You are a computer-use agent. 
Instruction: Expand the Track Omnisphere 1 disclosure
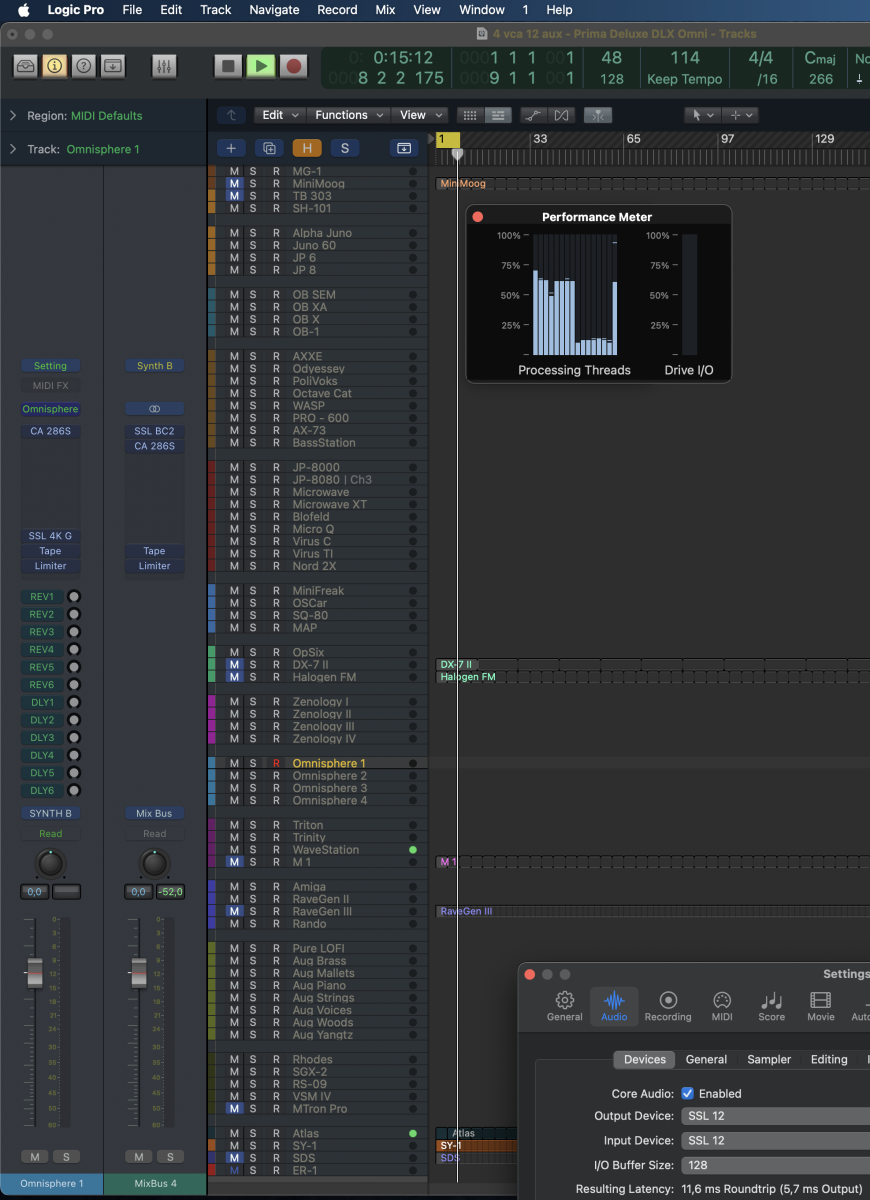13,149
